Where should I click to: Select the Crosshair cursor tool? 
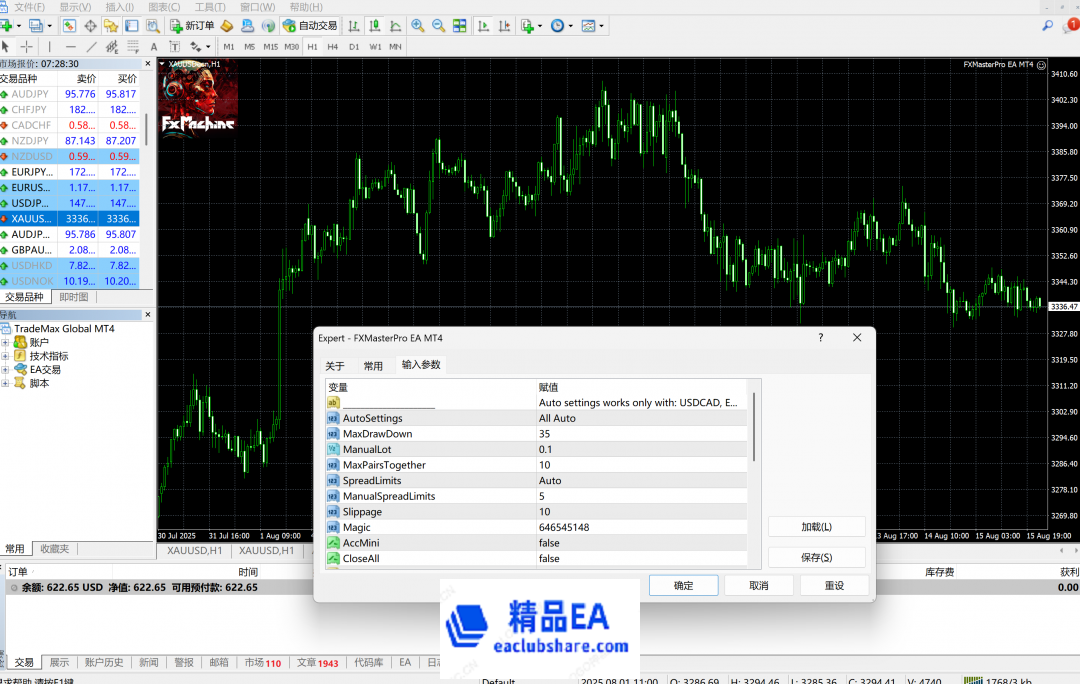(x=26, y=47)
